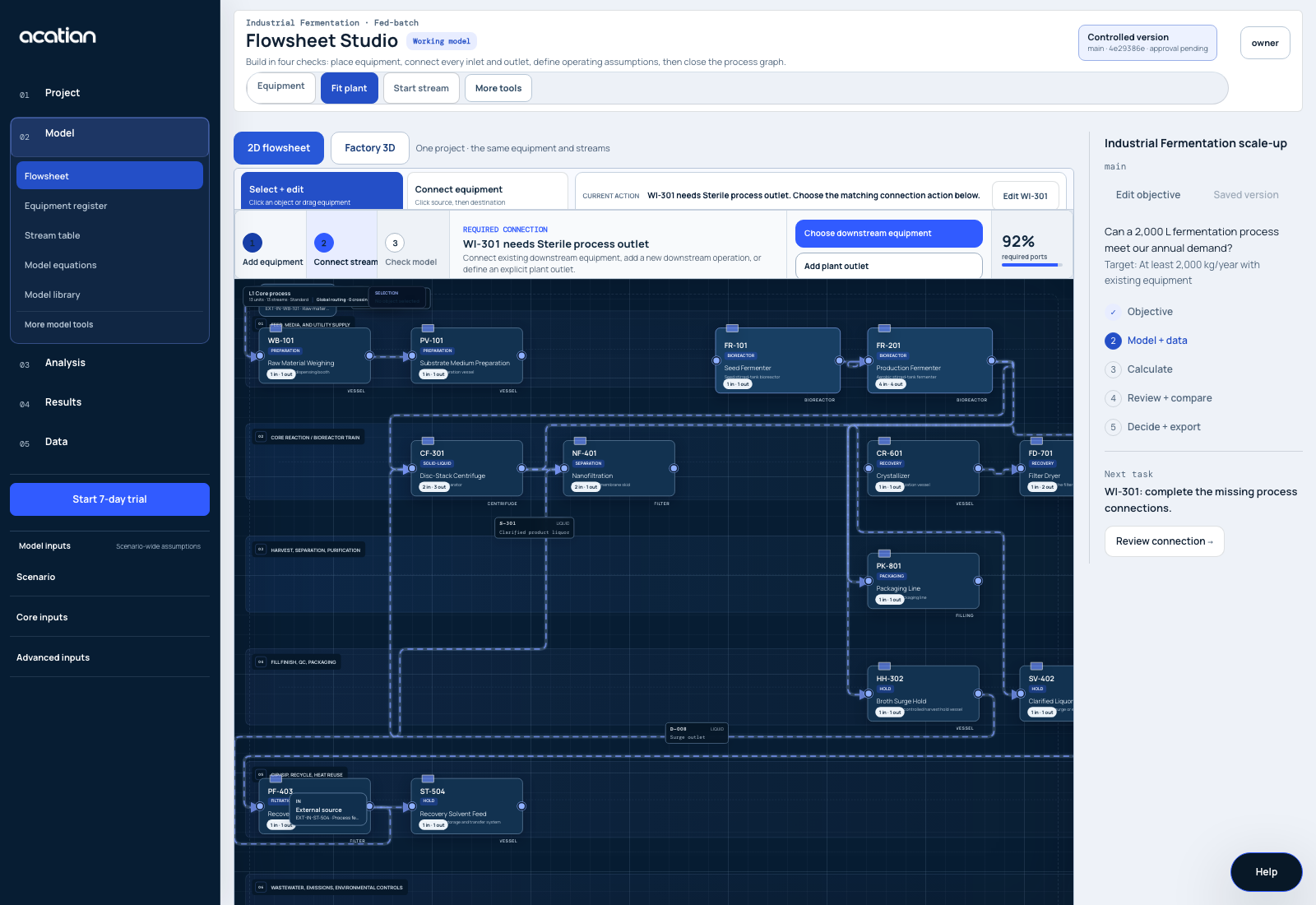Switch to Connect equipment mode

pos(488,191)
